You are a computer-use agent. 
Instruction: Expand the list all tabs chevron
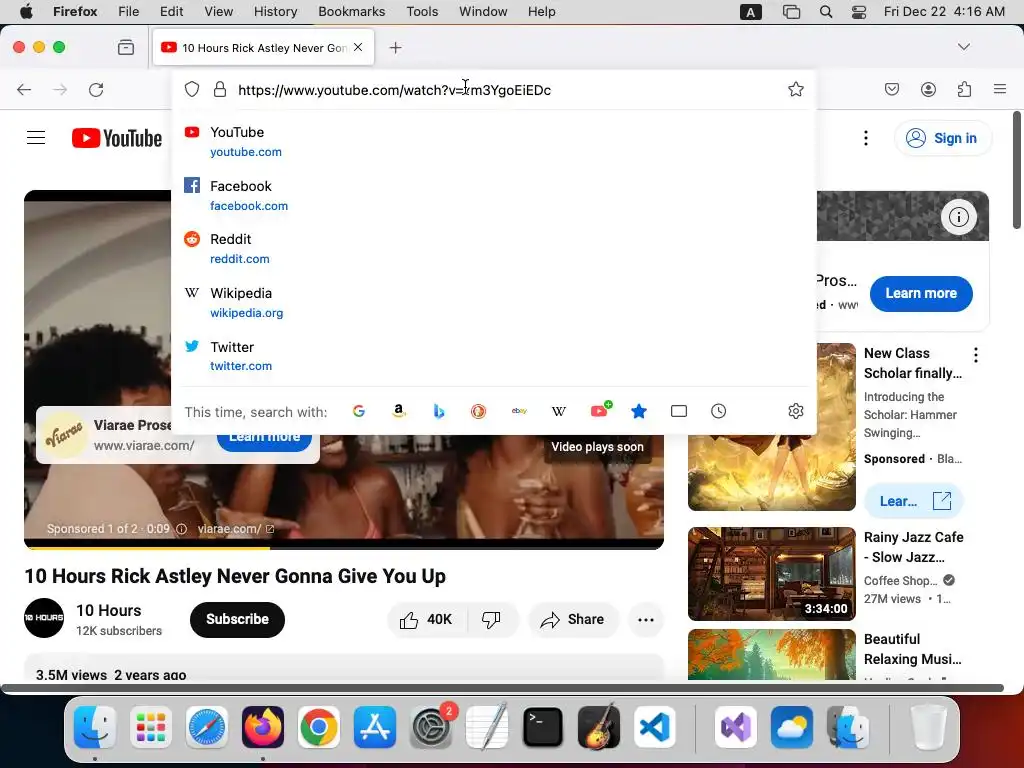[964, 47]
